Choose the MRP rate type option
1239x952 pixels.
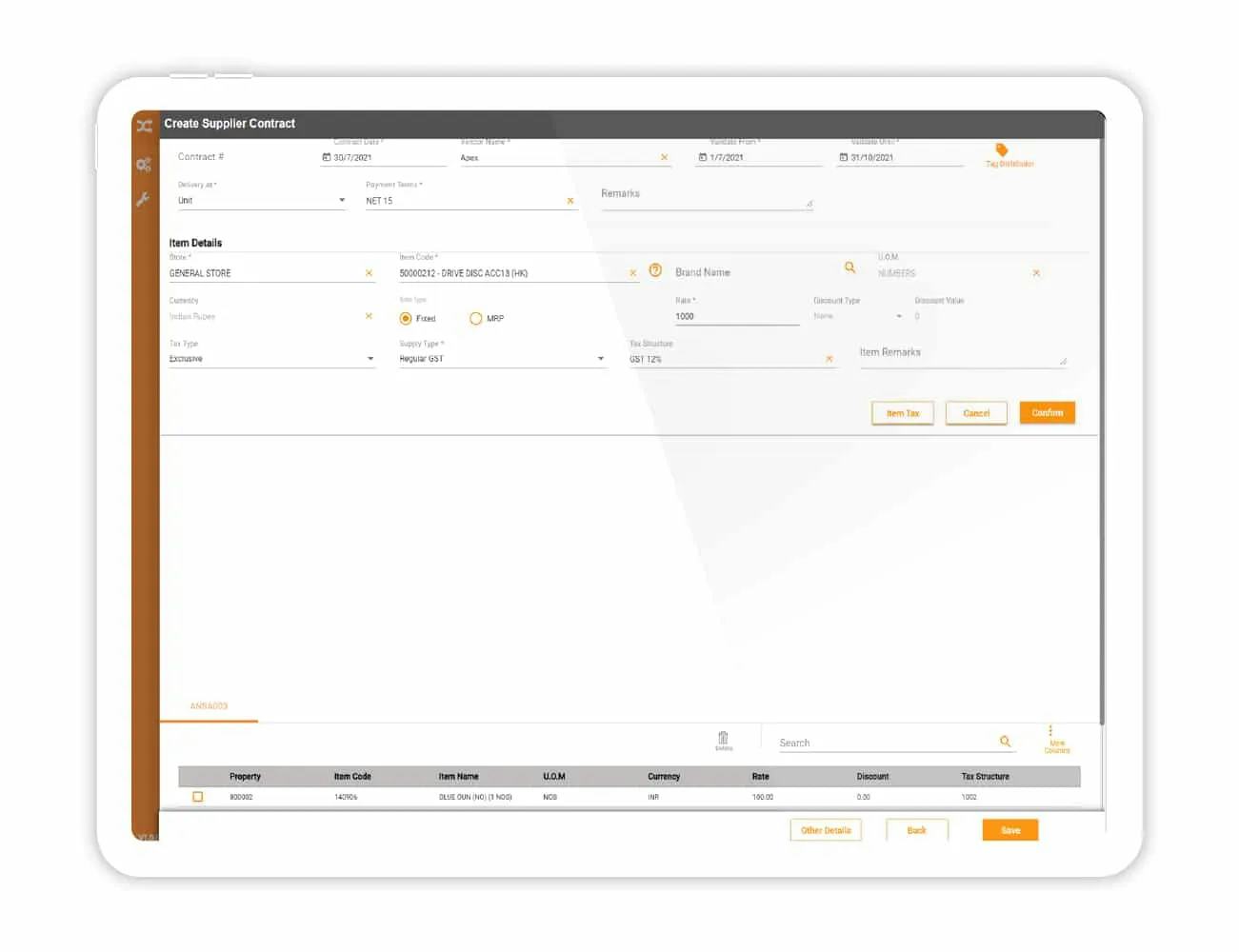coord(476,318)
